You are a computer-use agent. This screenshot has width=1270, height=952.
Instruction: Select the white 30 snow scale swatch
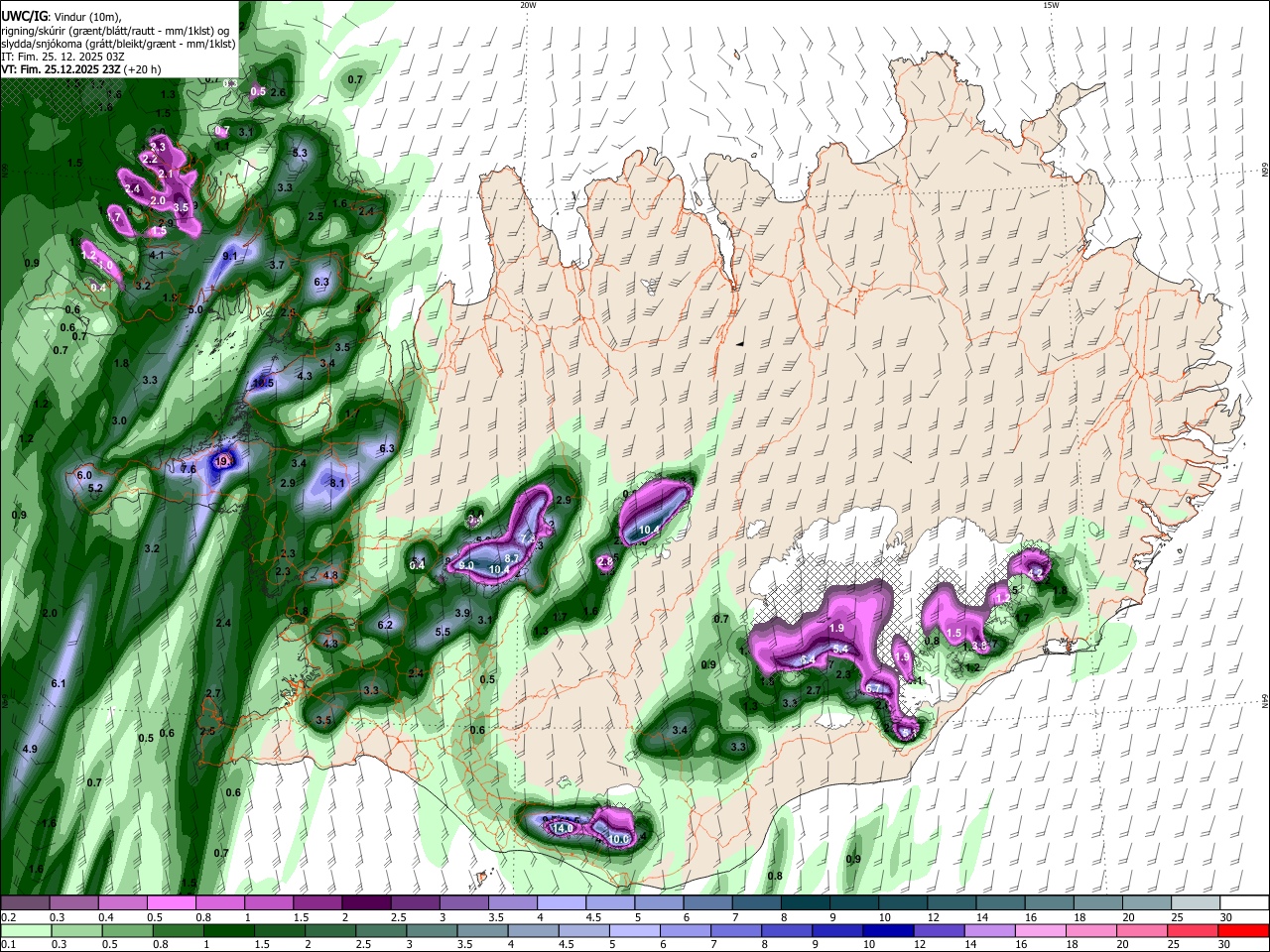pos(1244,903)
